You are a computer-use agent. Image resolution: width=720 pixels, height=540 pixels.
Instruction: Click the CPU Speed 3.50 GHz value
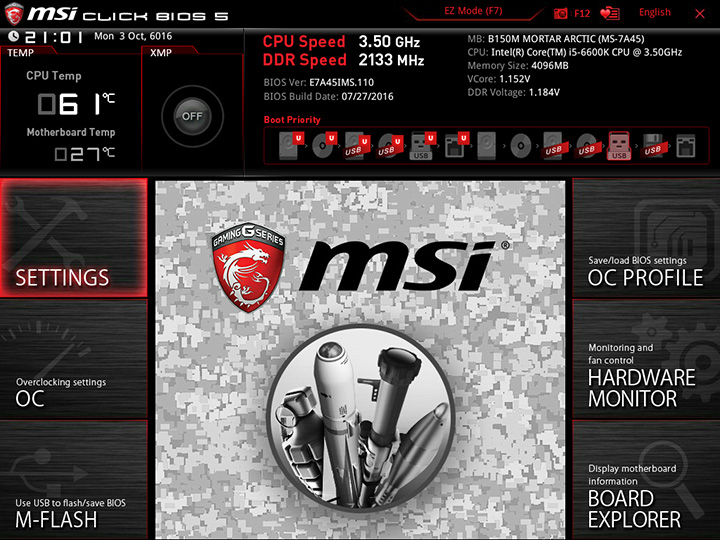[389, 42]
